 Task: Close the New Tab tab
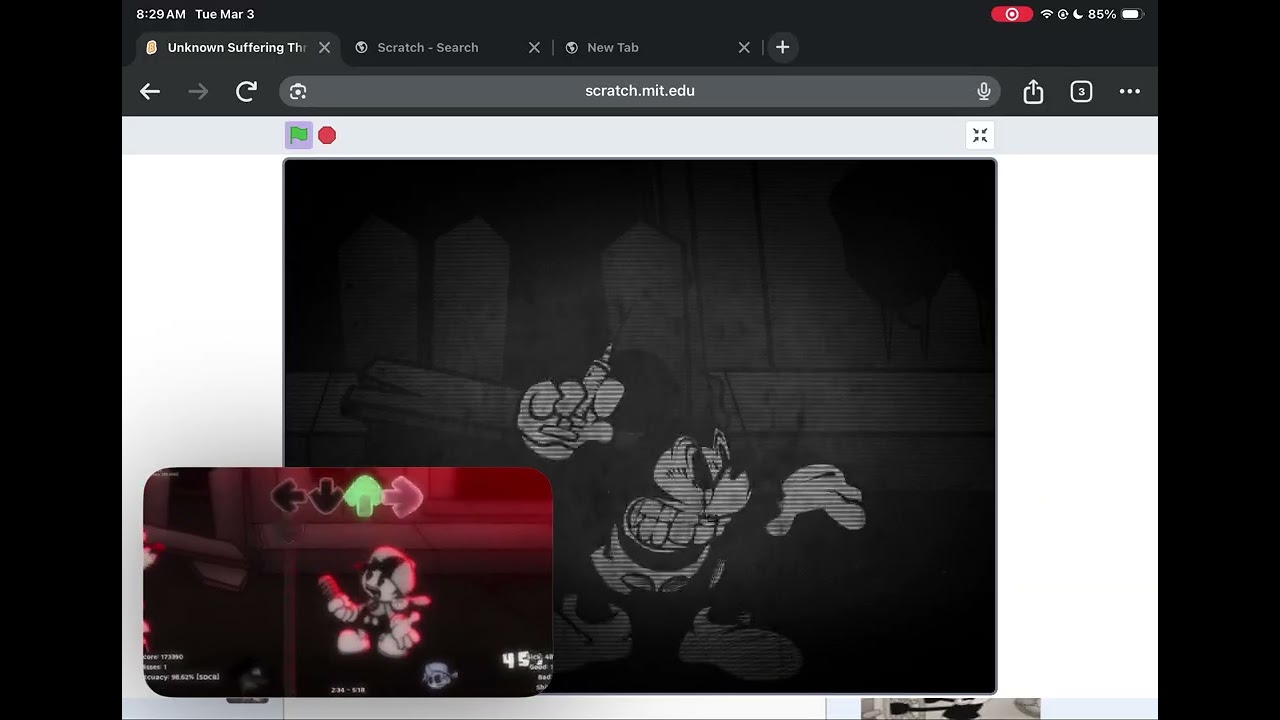point(744,47)
